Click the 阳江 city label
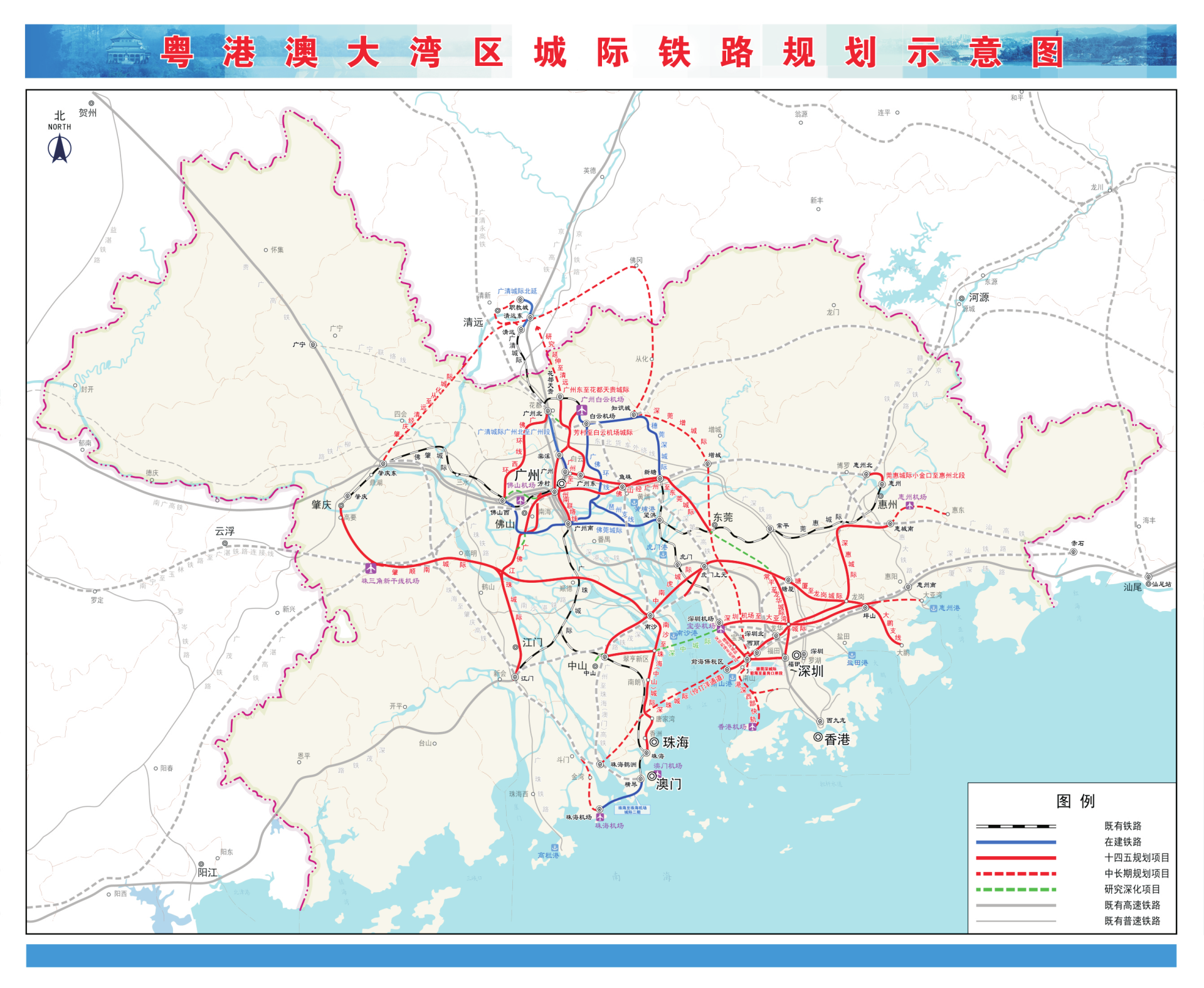This screenshot has width=1204, height=988. (x=208, y=873)
